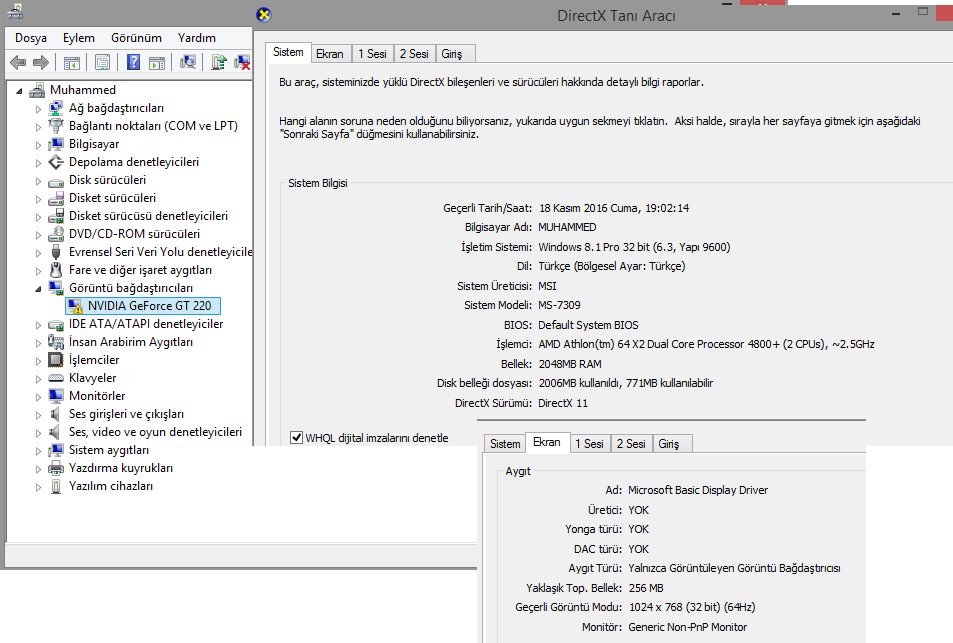953x643 pixels.
Task: Click the Windows 8.1 Pro 32 bit value
Action: tap(634, 247)
